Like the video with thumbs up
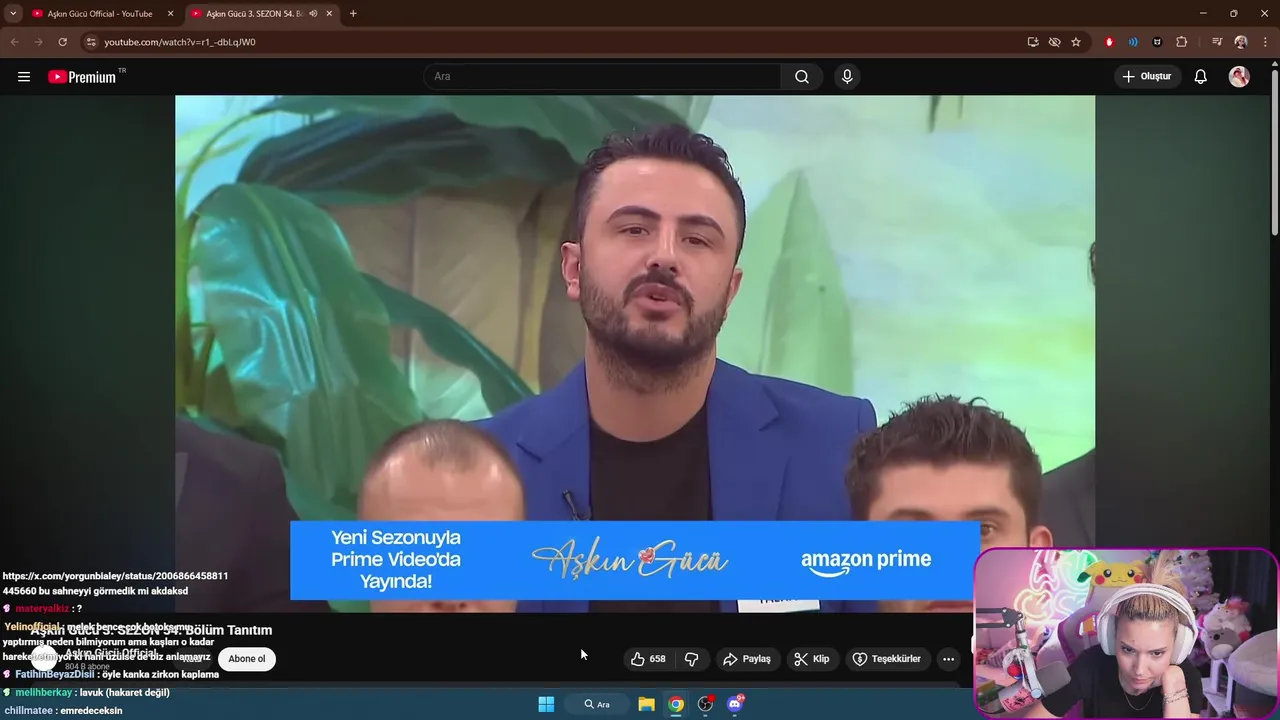Screen dimensions: 1280x720 (648, 659)
